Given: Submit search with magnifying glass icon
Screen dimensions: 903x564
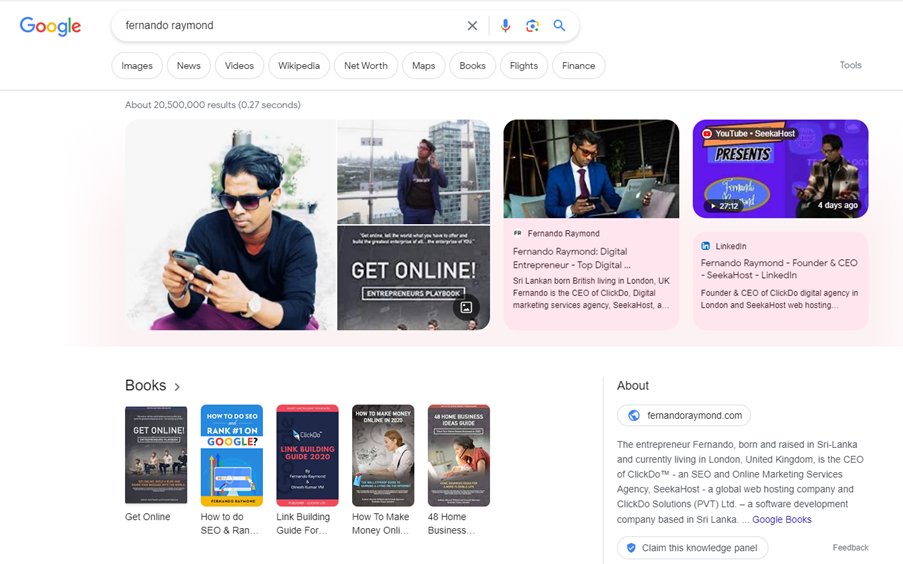Looking at the screenshot, I should tap(559, 25).
